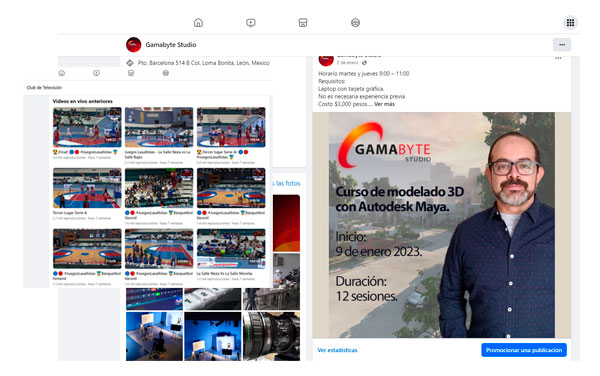Open the page header three-dot options button

[562, 45]
